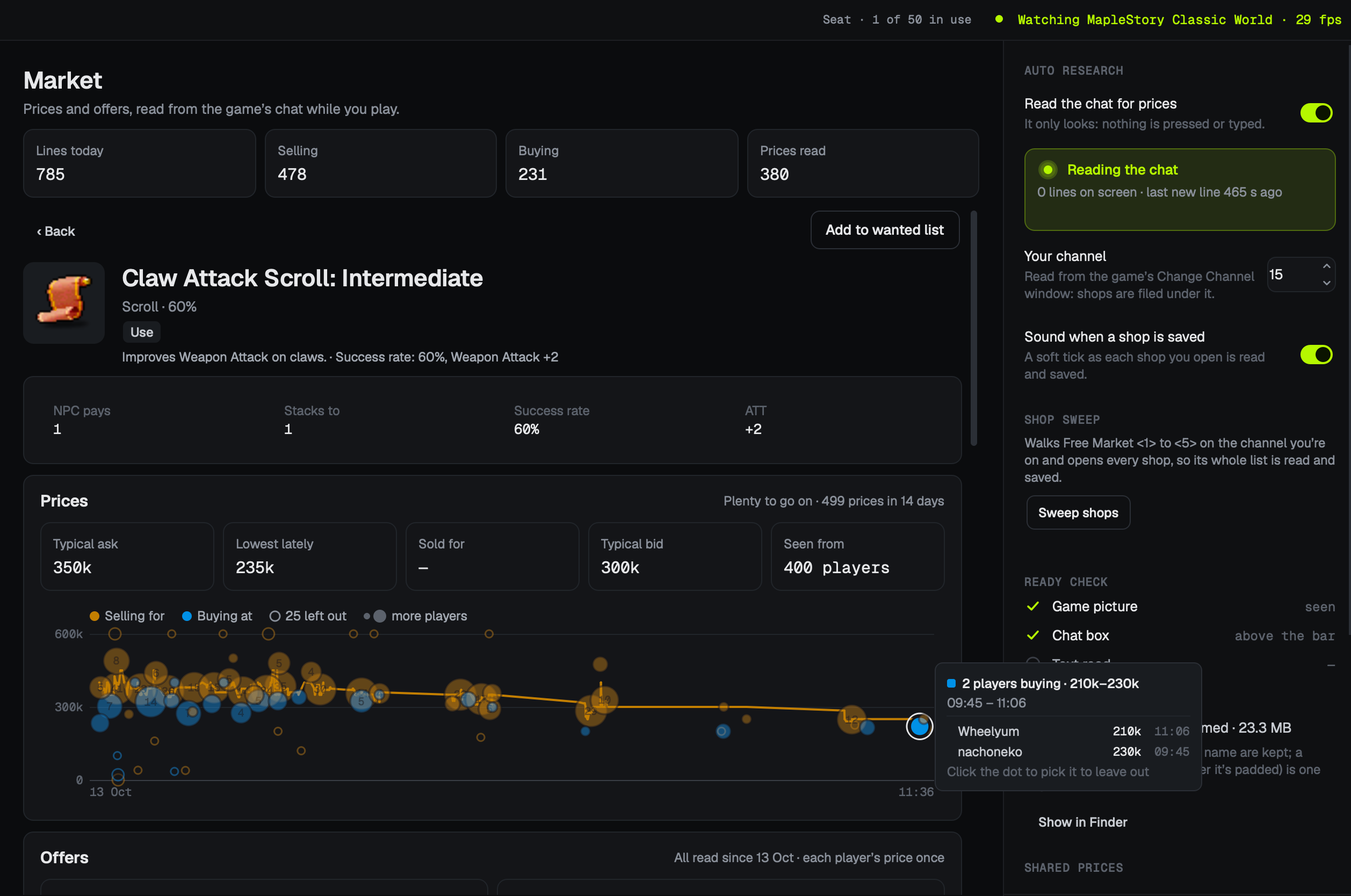
Task: Open the Typical bid 300k card
Action: point(675,556)
